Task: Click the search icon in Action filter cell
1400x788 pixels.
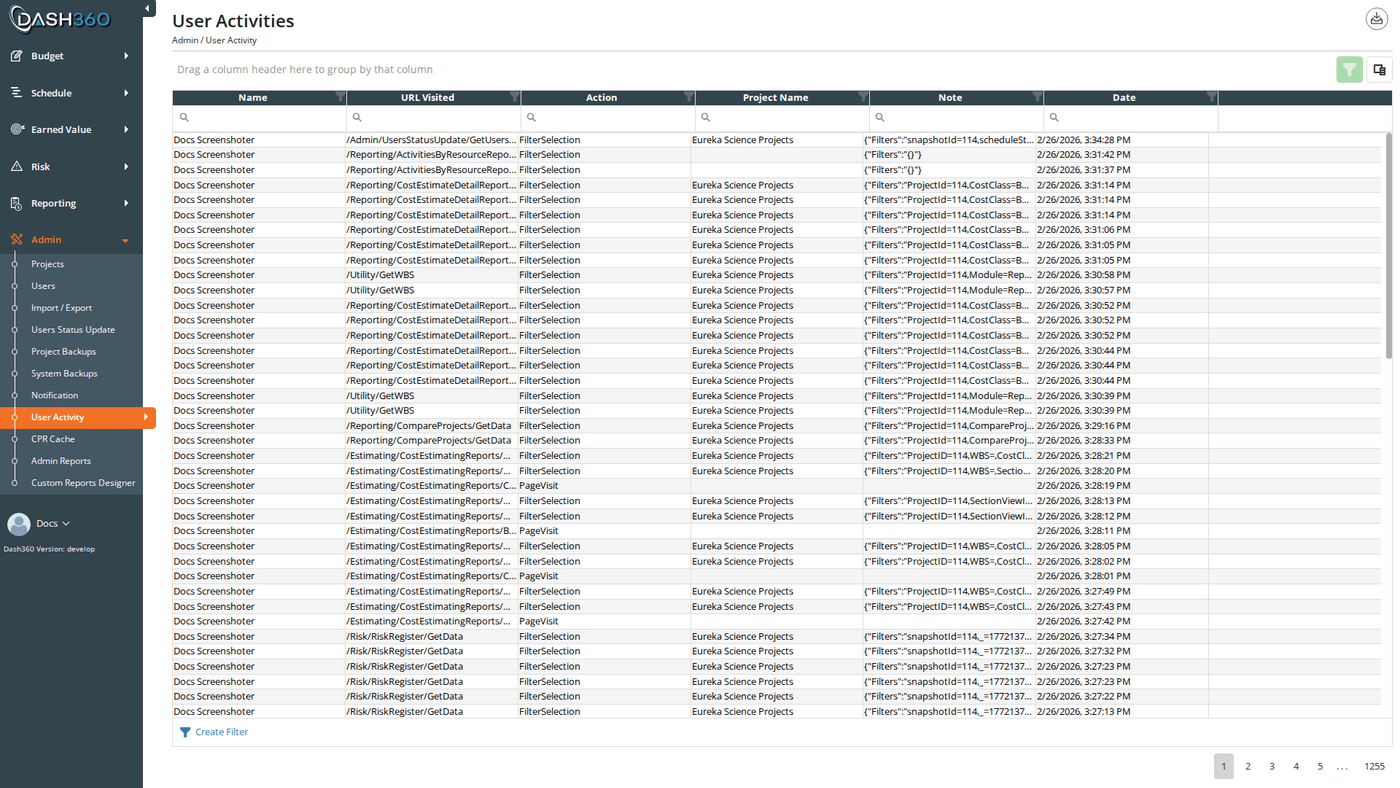Action: click(x=531, y=118)
